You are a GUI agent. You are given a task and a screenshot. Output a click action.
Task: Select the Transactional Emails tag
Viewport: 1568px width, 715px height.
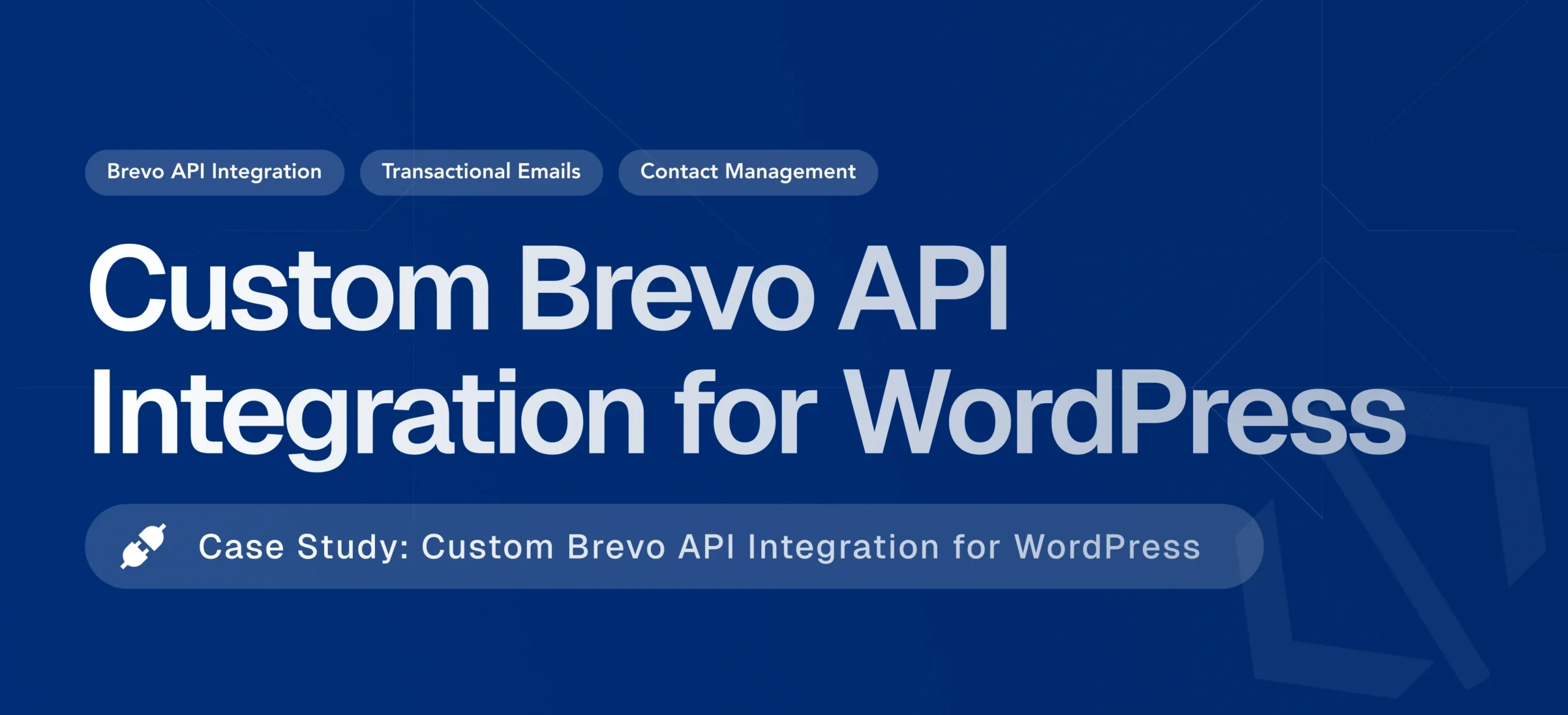tap(481, 172)
